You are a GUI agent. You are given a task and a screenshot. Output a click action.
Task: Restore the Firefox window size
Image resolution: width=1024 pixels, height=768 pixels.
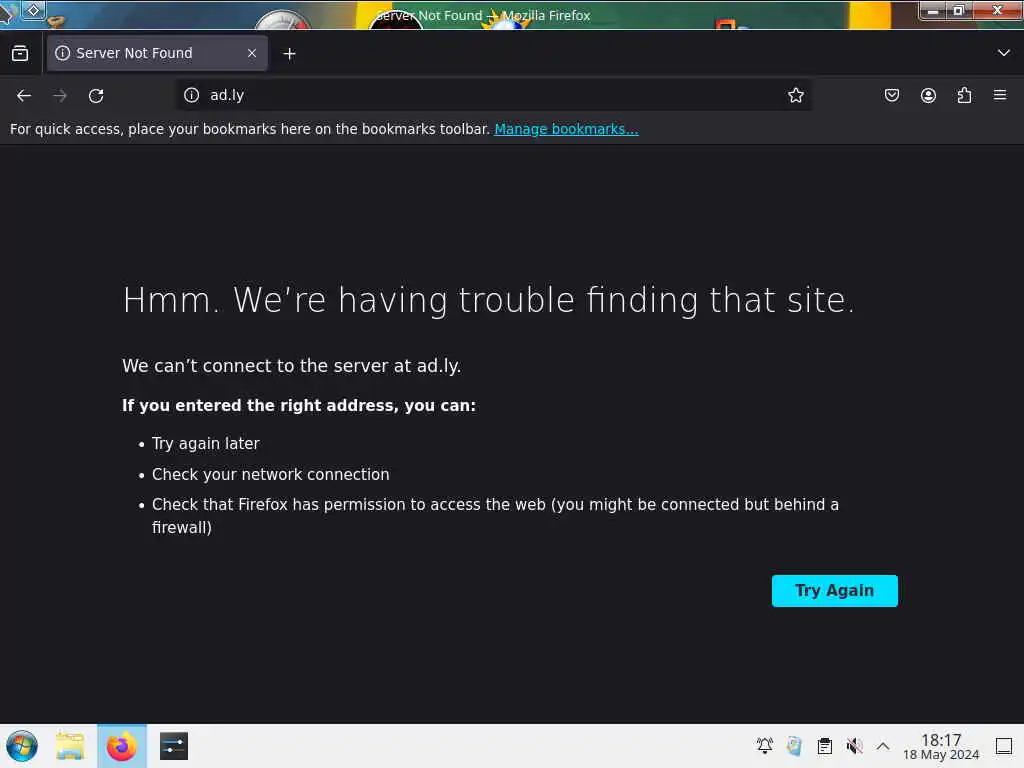pos(959,10)
